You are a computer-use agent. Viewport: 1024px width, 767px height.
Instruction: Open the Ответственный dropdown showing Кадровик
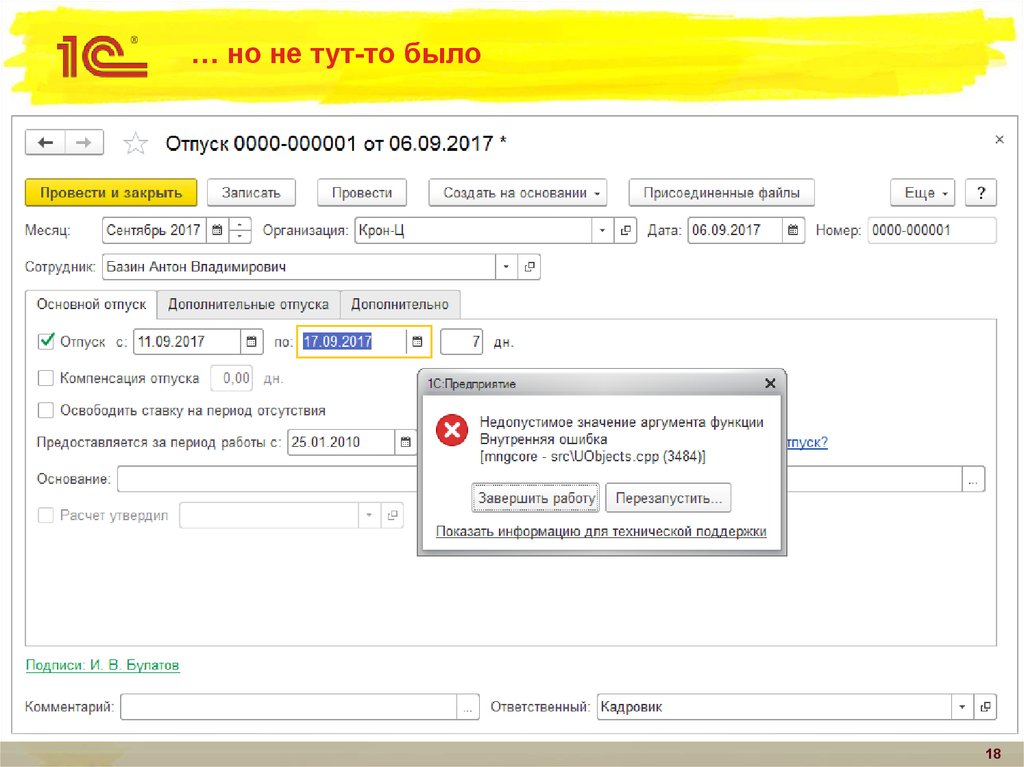[x=961, y=706]
